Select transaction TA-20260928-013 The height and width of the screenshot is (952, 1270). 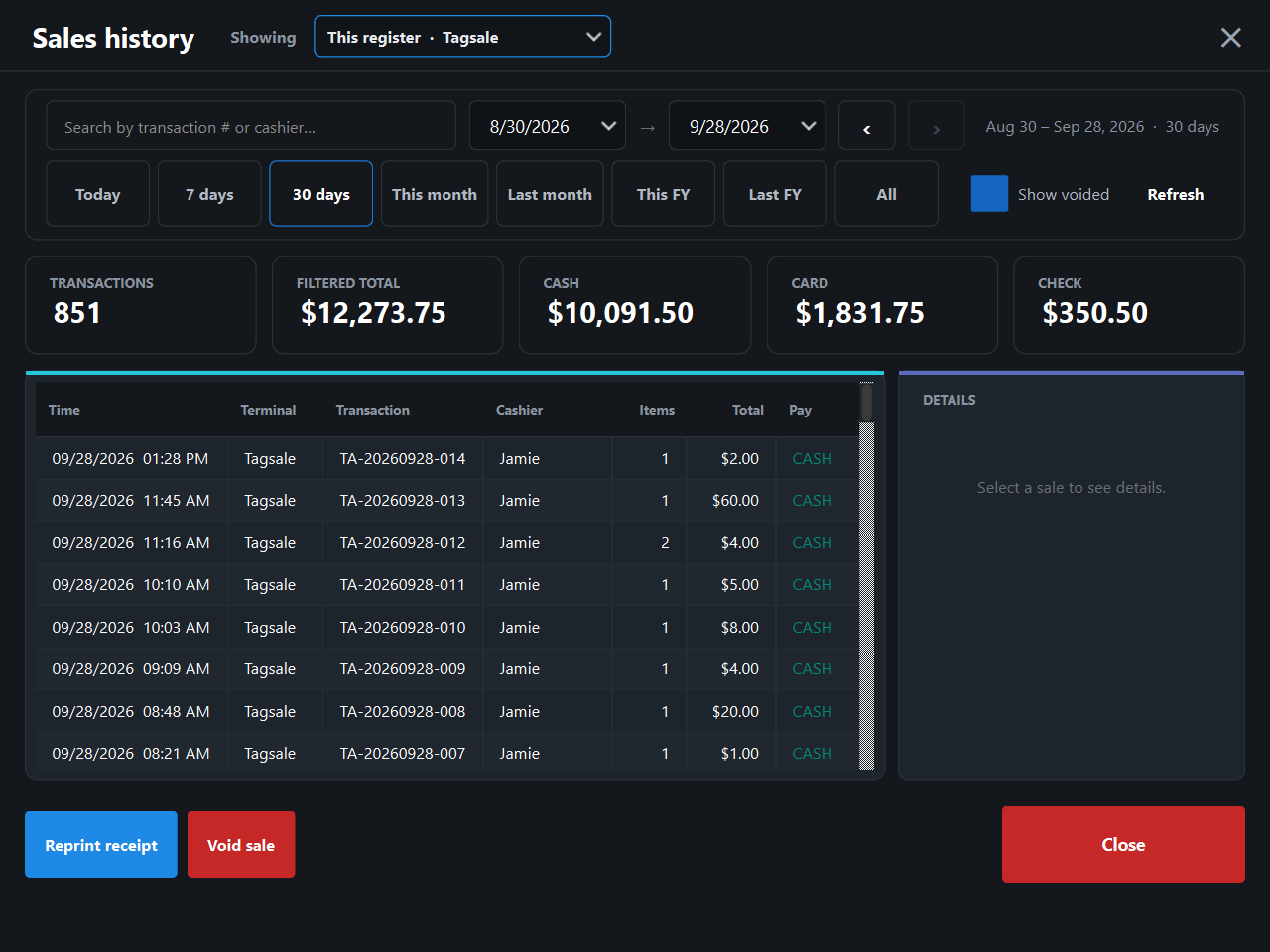point(446,501)
